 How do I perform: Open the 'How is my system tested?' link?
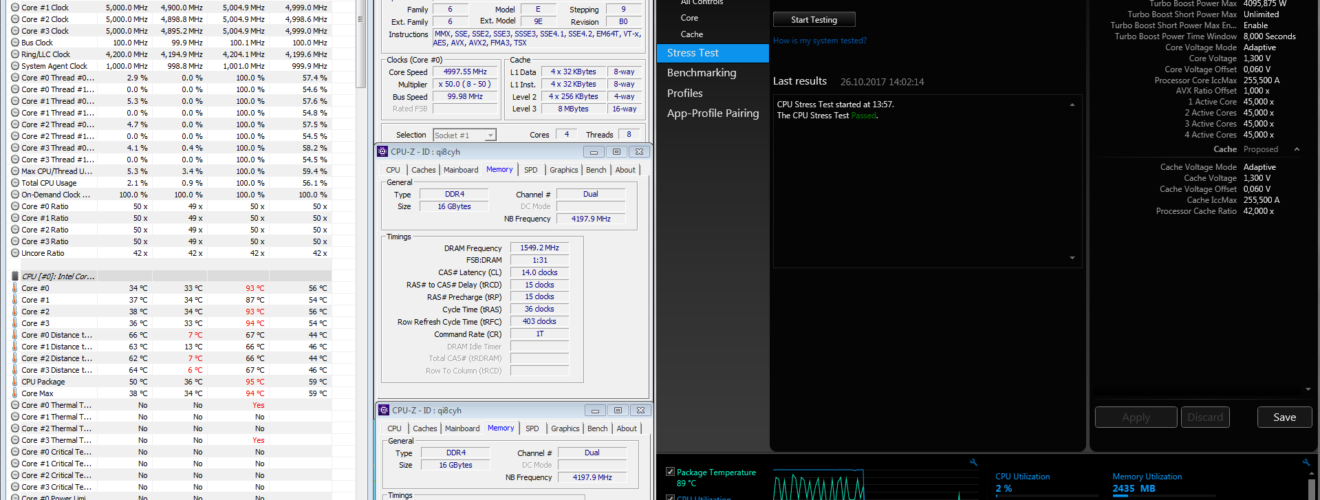[x=819, y=41]
